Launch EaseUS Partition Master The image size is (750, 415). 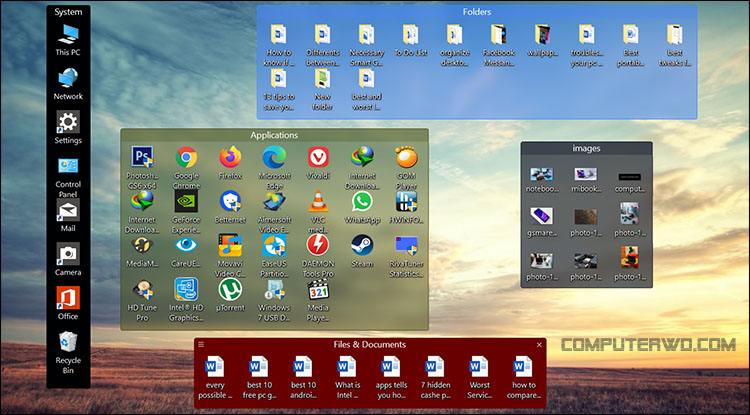274,245
